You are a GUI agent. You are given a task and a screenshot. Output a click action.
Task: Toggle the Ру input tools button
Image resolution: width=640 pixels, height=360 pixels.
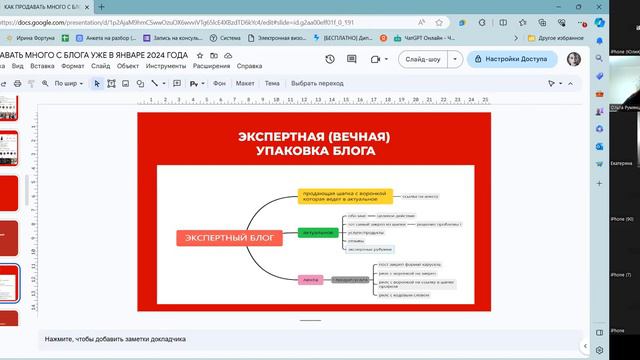pos(193,84)
